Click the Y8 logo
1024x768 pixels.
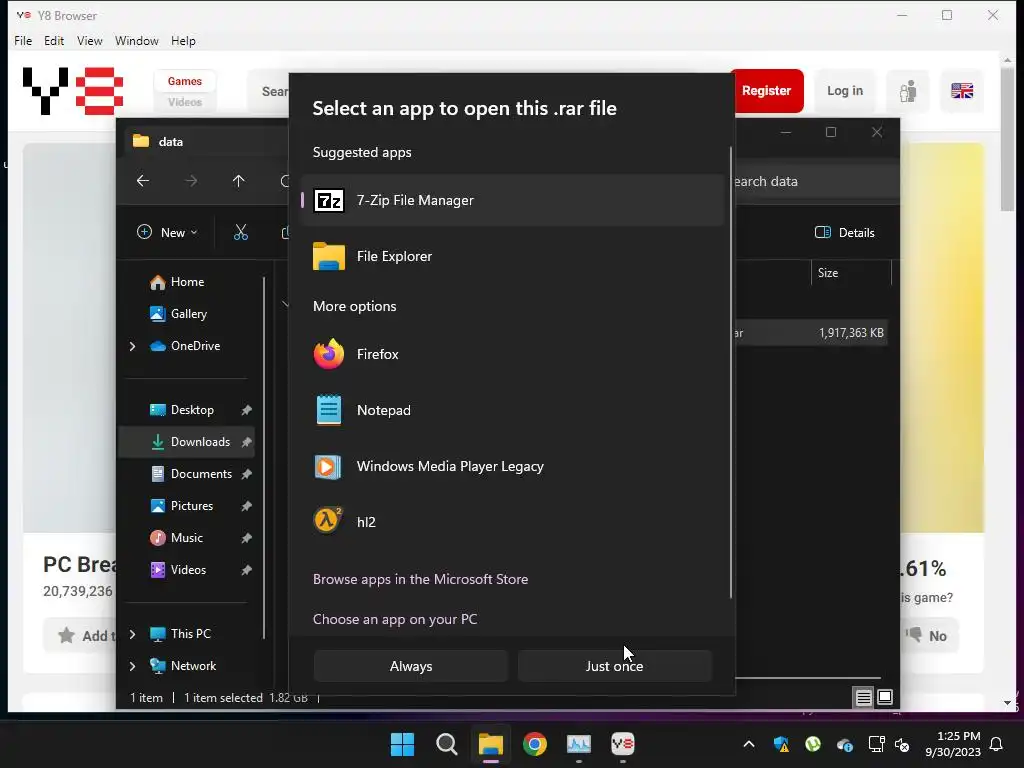tap(72, 91)
